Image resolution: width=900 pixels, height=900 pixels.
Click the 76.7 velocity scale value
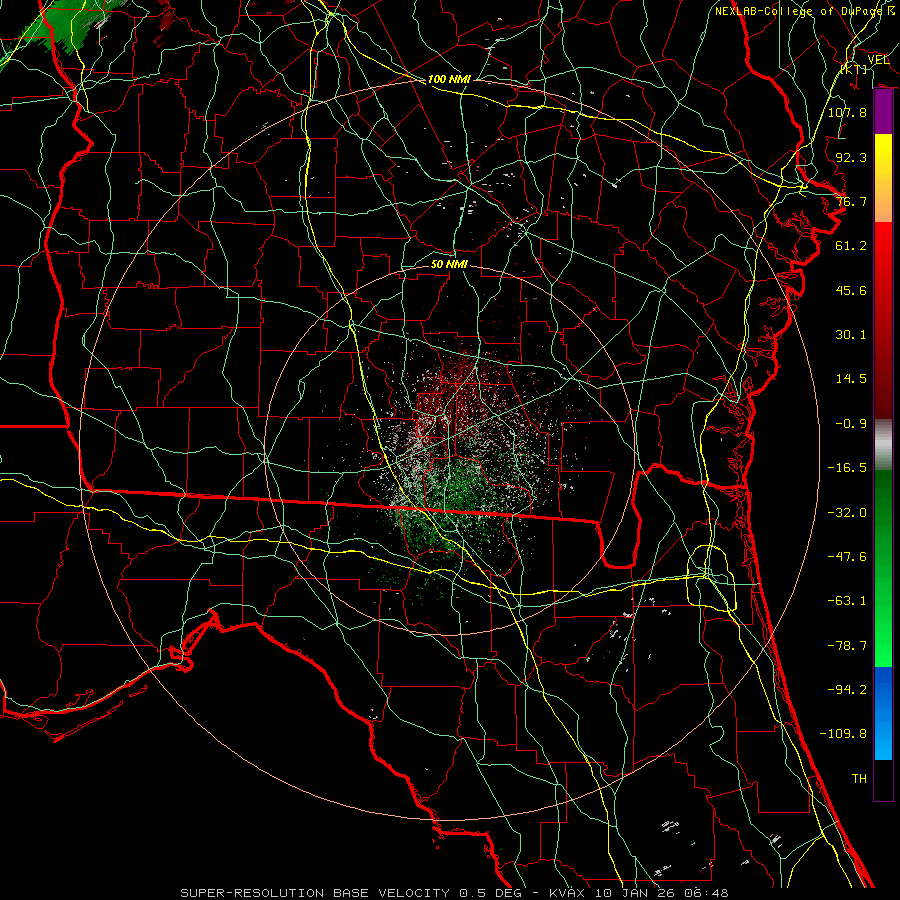pyautogui.click(x=851, y=201)
